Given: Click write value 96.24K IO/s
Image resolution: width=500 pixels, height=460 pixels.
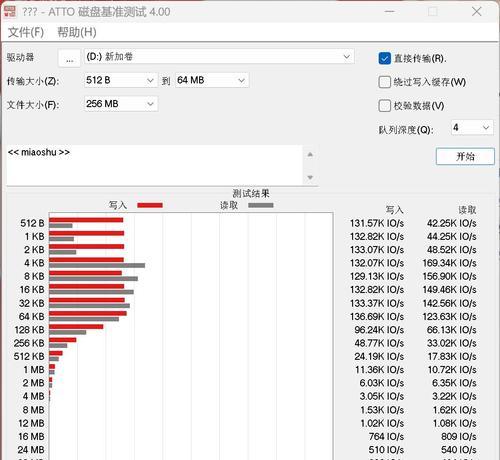Looking at the screenshot, I should coord(379,330).
